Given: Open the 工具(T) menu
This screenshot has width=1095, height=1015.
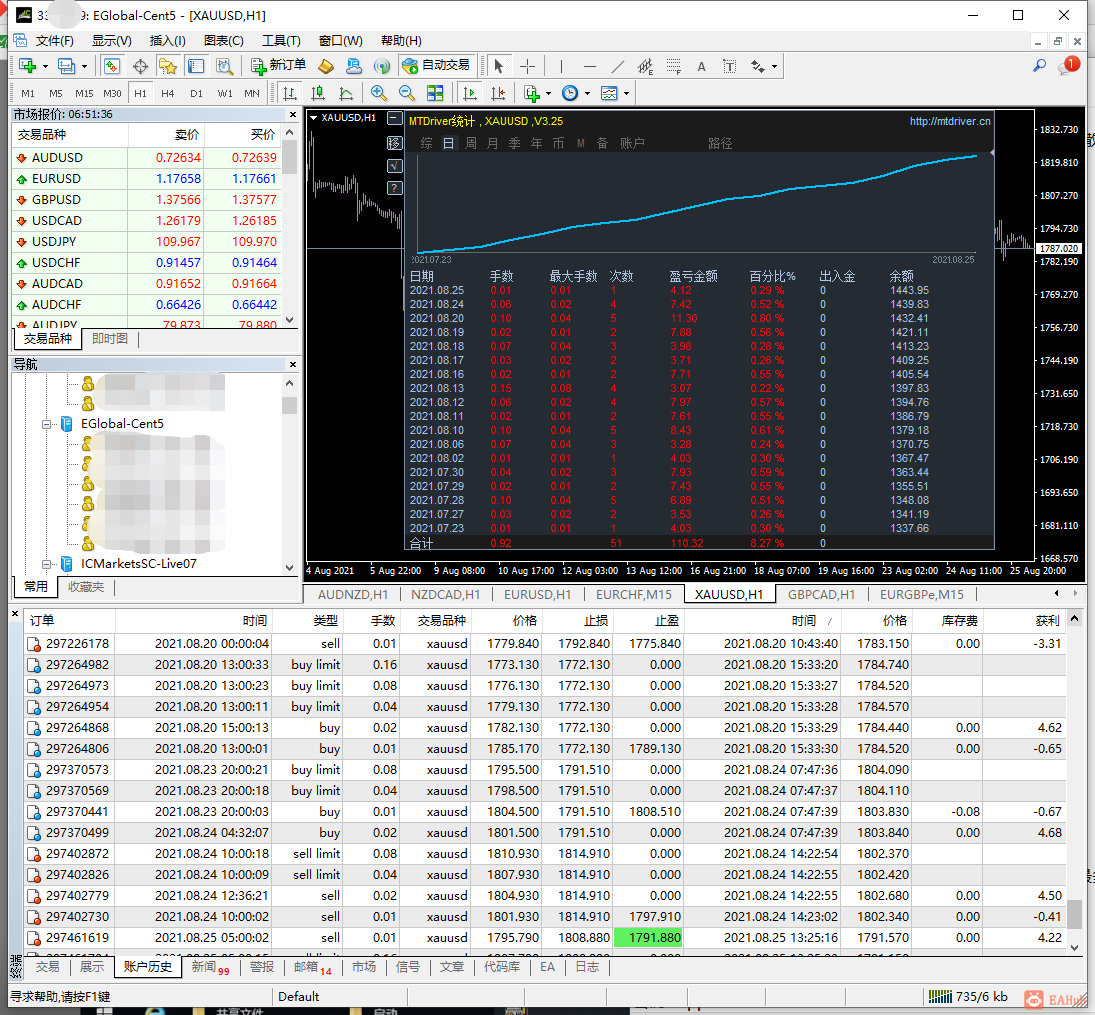Looking at the screenshot, I should pyautogui.click(x=281, y=41).
